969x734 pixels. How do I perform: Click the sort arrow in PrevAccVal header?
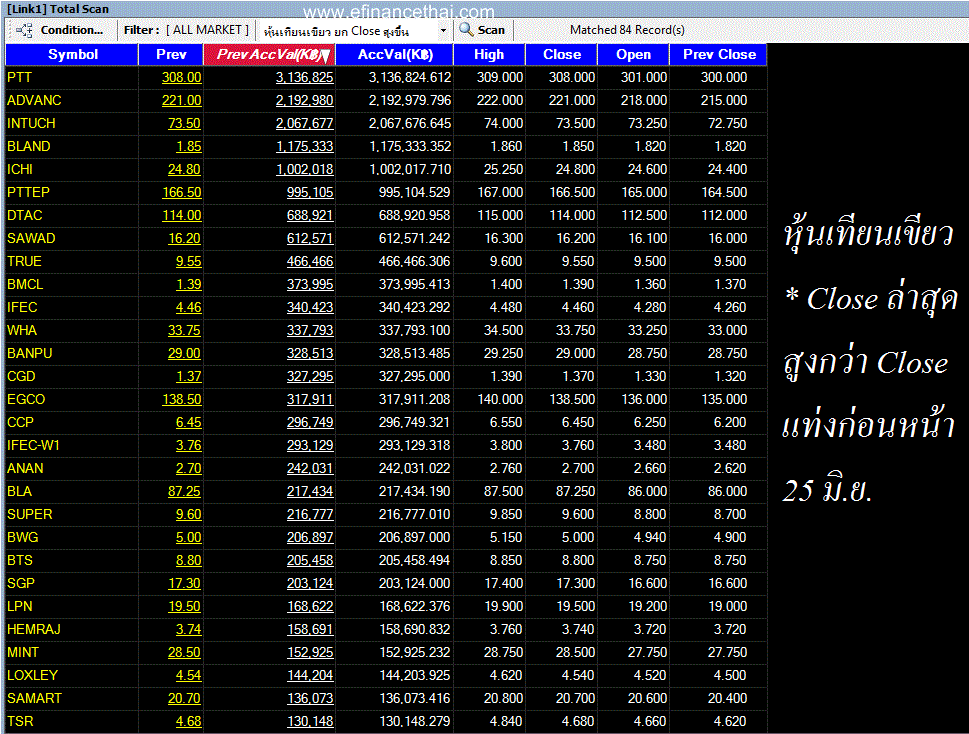tap(326, 57)
